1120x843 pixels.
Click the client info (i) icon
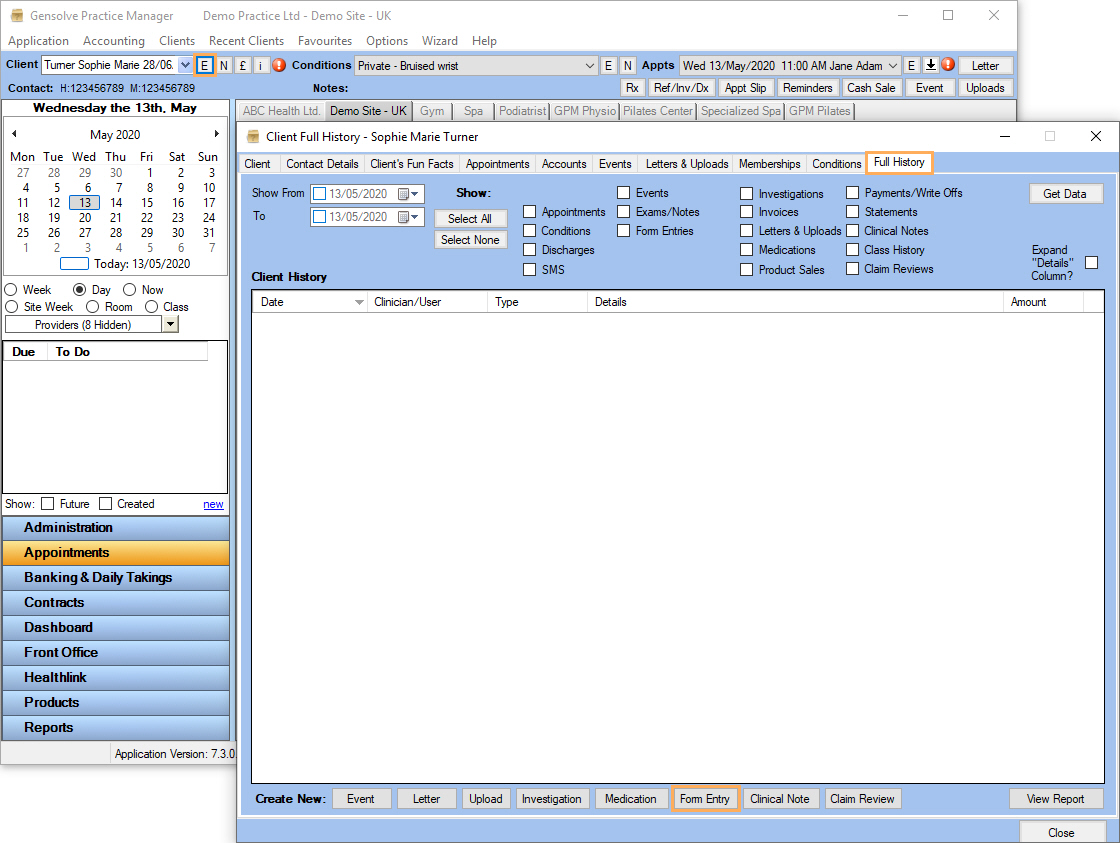pyautogui.click(x=261, y=65)
